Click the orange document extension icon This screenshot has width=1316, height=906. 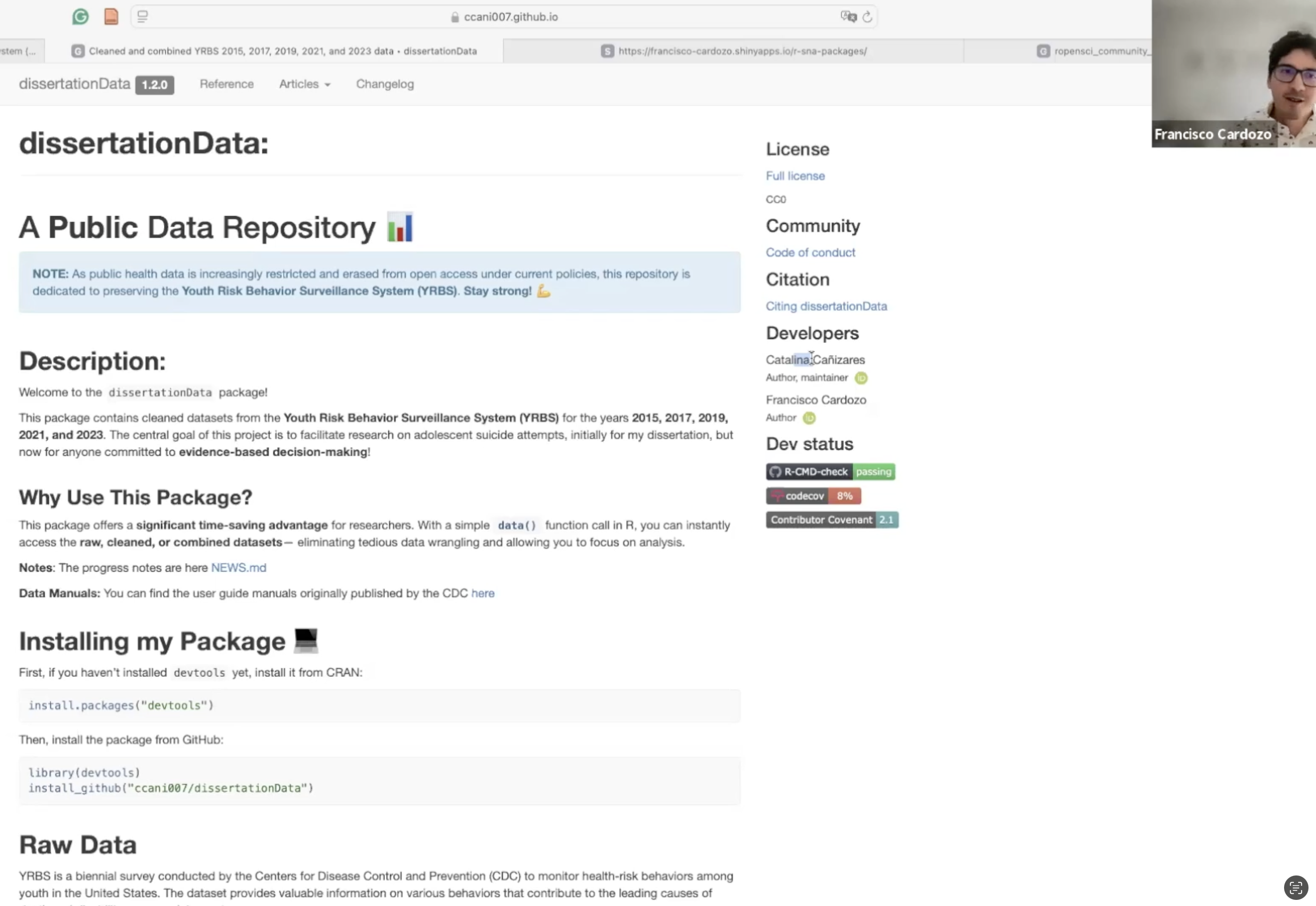[x=111, y=17]
